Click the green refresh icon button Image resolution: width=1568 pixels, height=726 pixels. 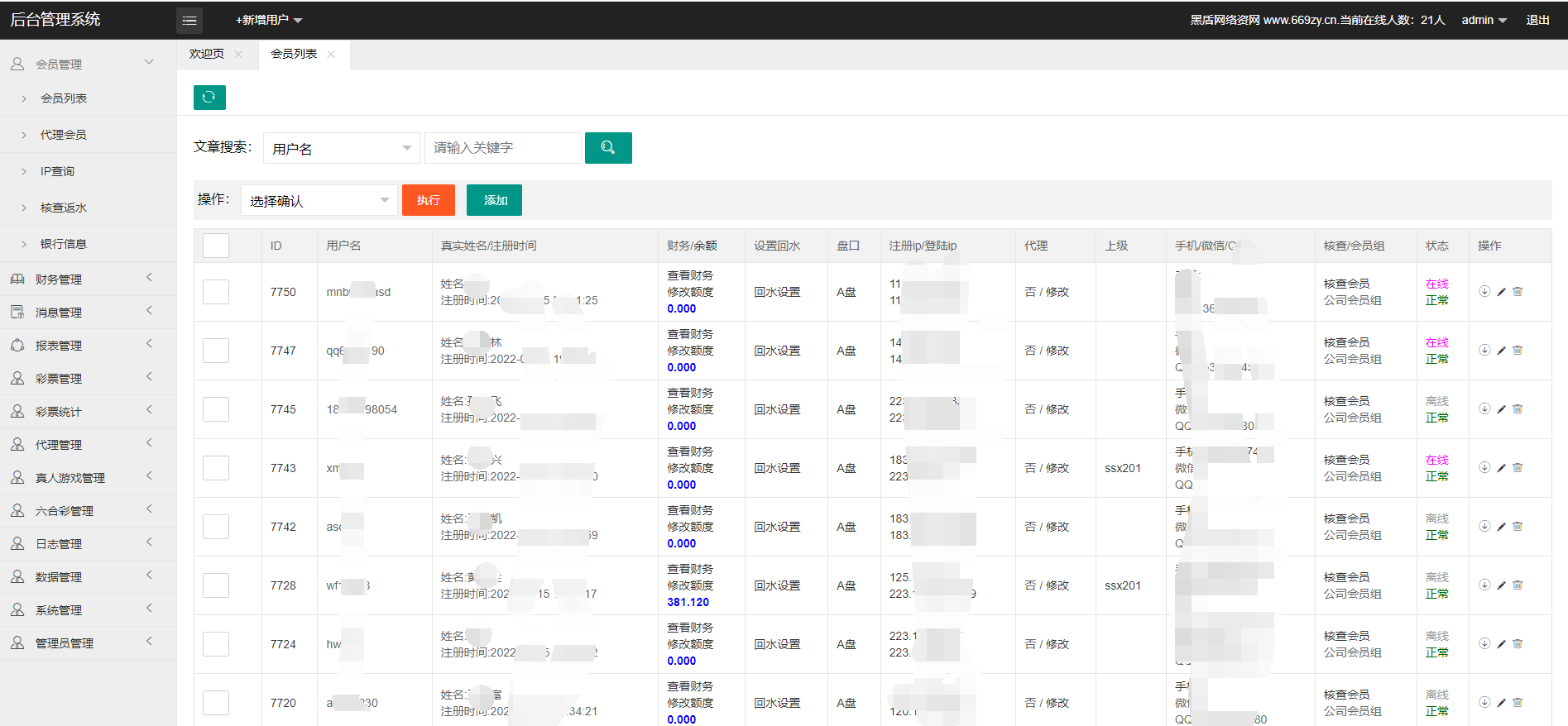209,98
